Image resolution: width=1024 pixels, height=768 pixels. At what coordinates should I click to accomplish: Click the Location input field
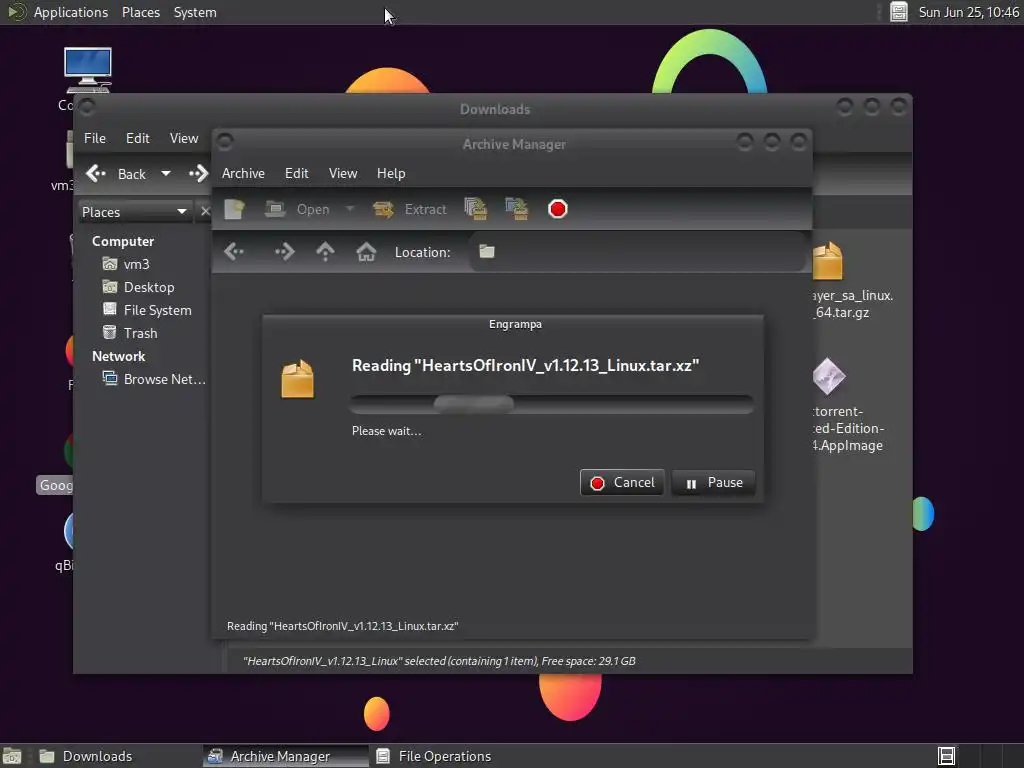637,251
